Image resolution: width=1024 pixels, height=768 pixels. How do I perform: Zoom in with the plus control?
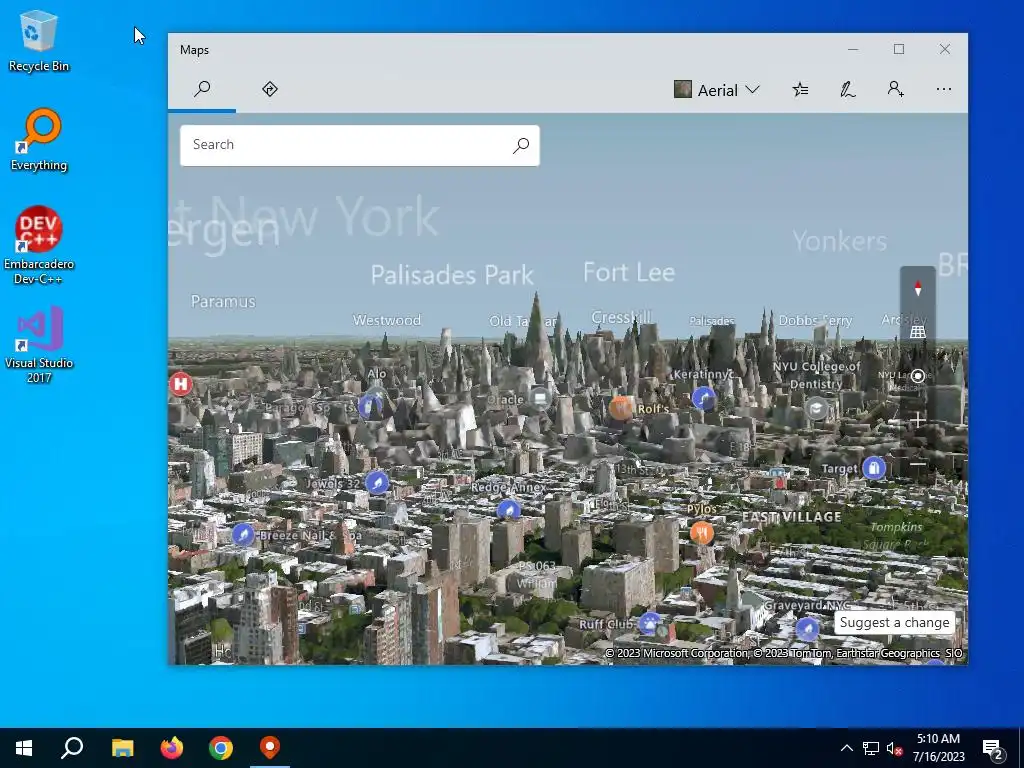tap(918, 419)
